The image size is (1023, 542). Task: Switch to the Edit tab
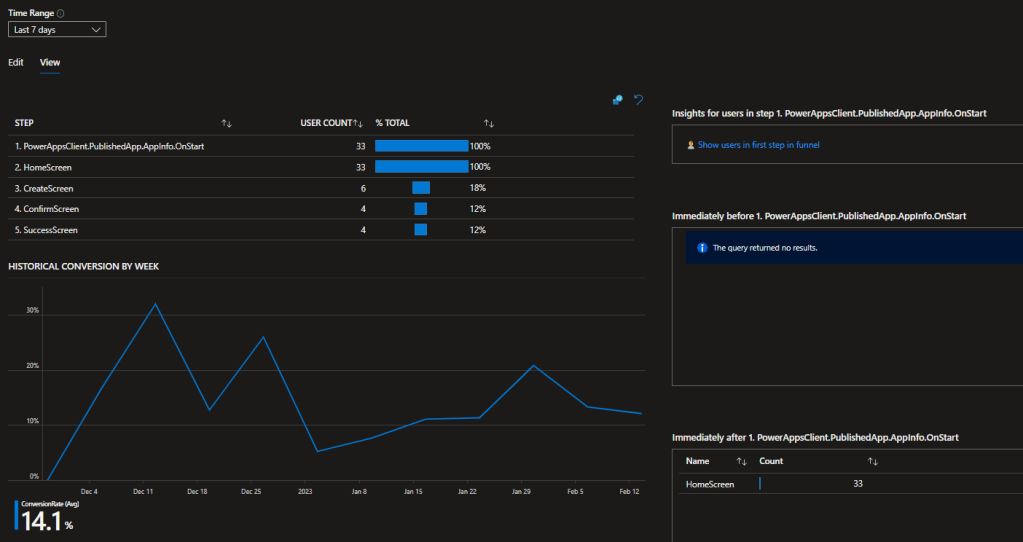[16, 62]
